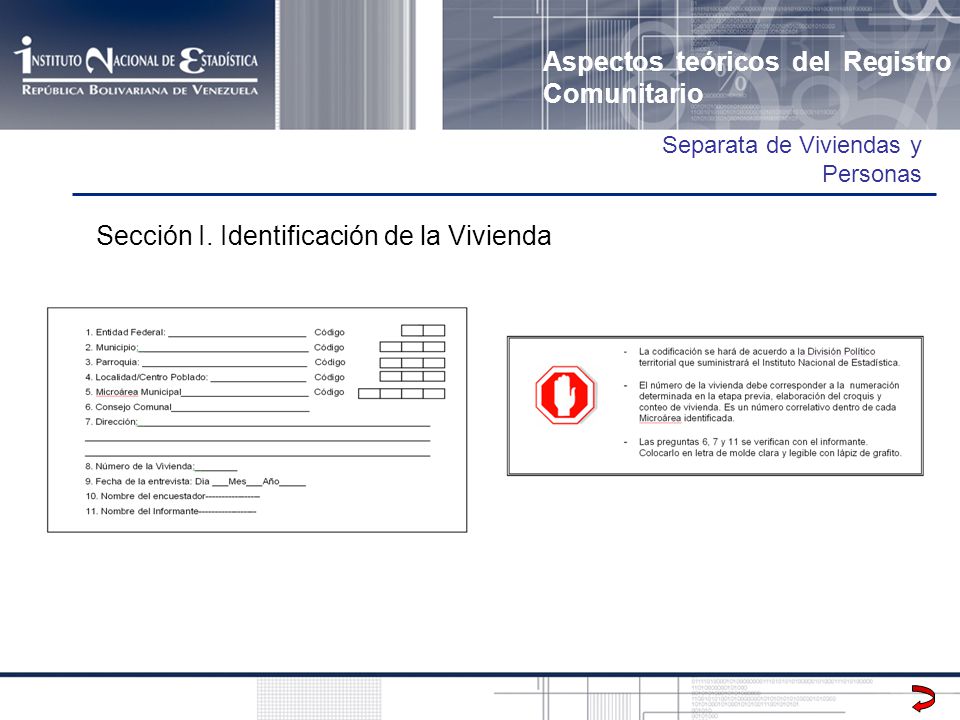The height and width of the screenshot is (720, 960).
Task: Click the Localidad/Centro Poblado código boxes
Action: (x=412, y=377)
